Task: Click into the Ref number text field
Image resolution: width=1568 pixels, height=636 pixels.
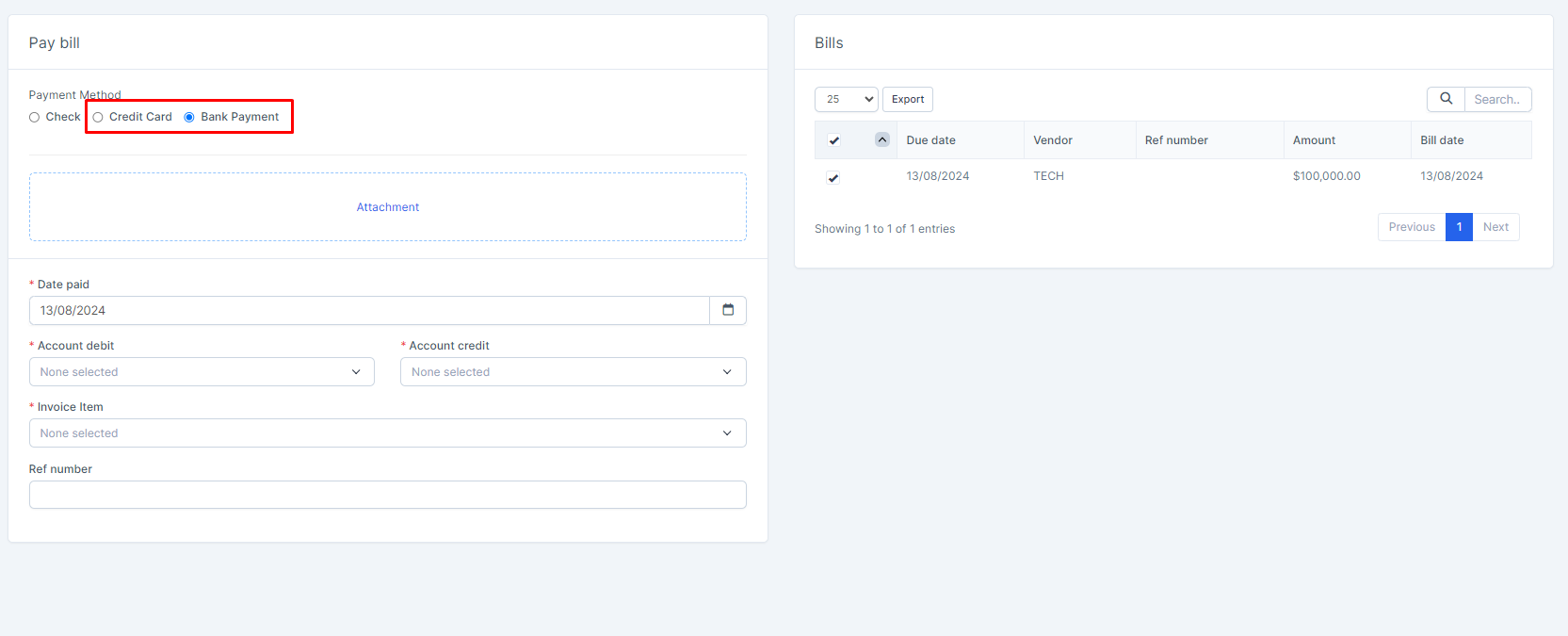Action: coord(387,495)
